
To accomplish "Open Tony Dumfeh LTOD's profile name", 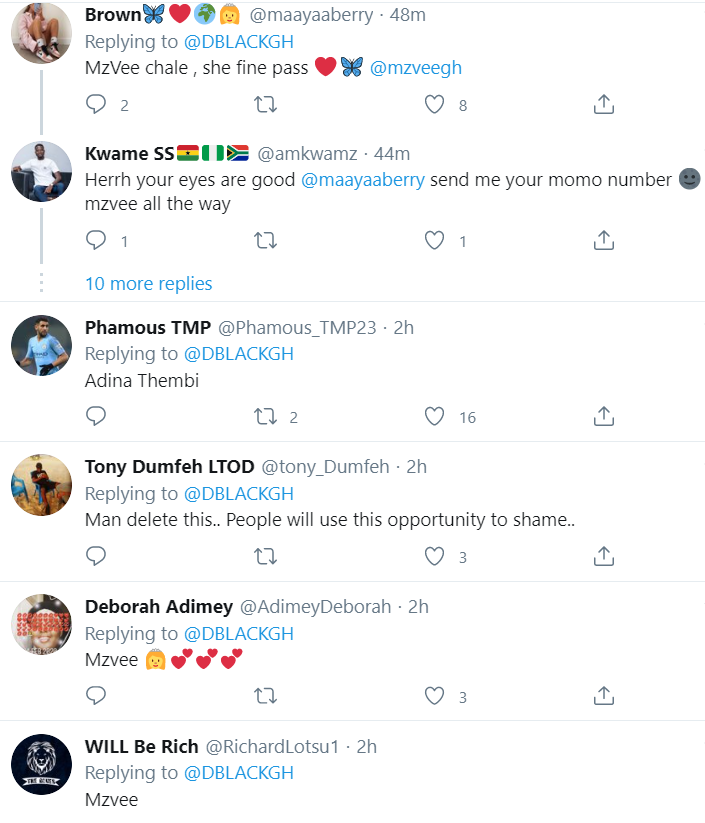I will tap(168, 467).
